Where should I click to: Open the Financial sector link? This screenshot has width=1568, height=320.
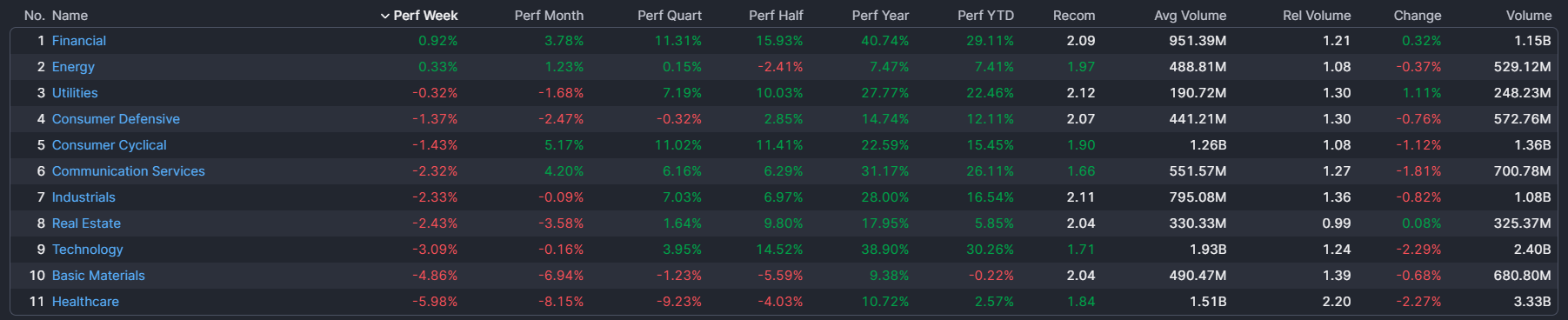pyautogui.click(x=79, y=41)
